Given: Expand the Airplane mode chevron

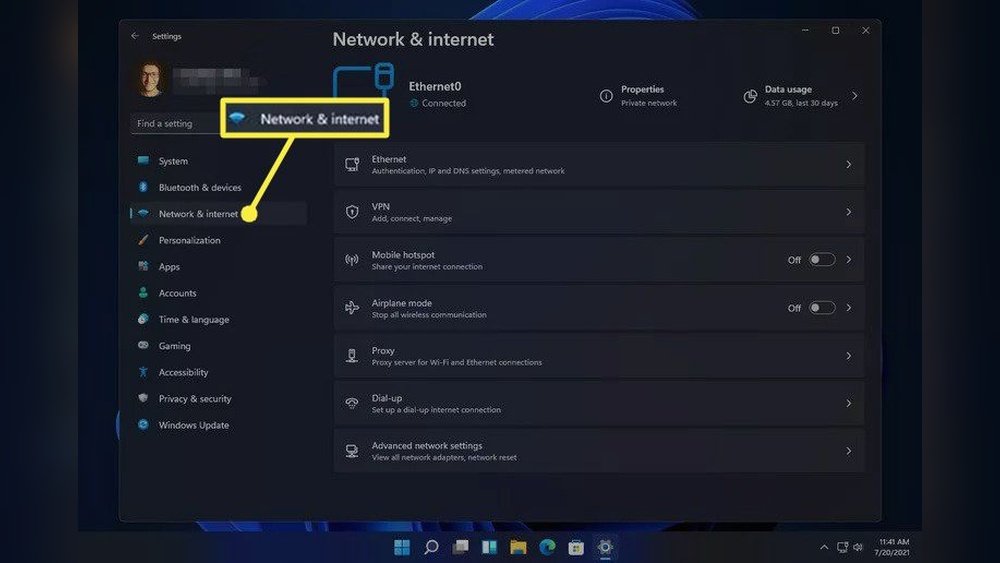Looking at the screenshot, I should point(848,307).
